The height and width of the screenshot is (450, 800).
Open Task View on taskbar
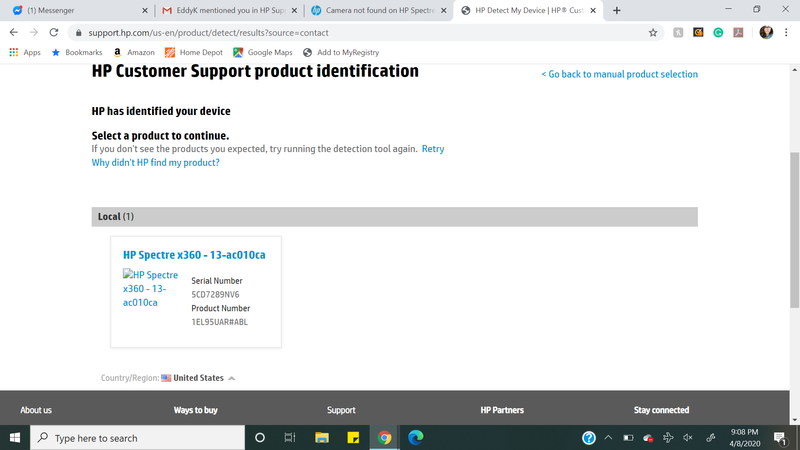coord(290,438)
